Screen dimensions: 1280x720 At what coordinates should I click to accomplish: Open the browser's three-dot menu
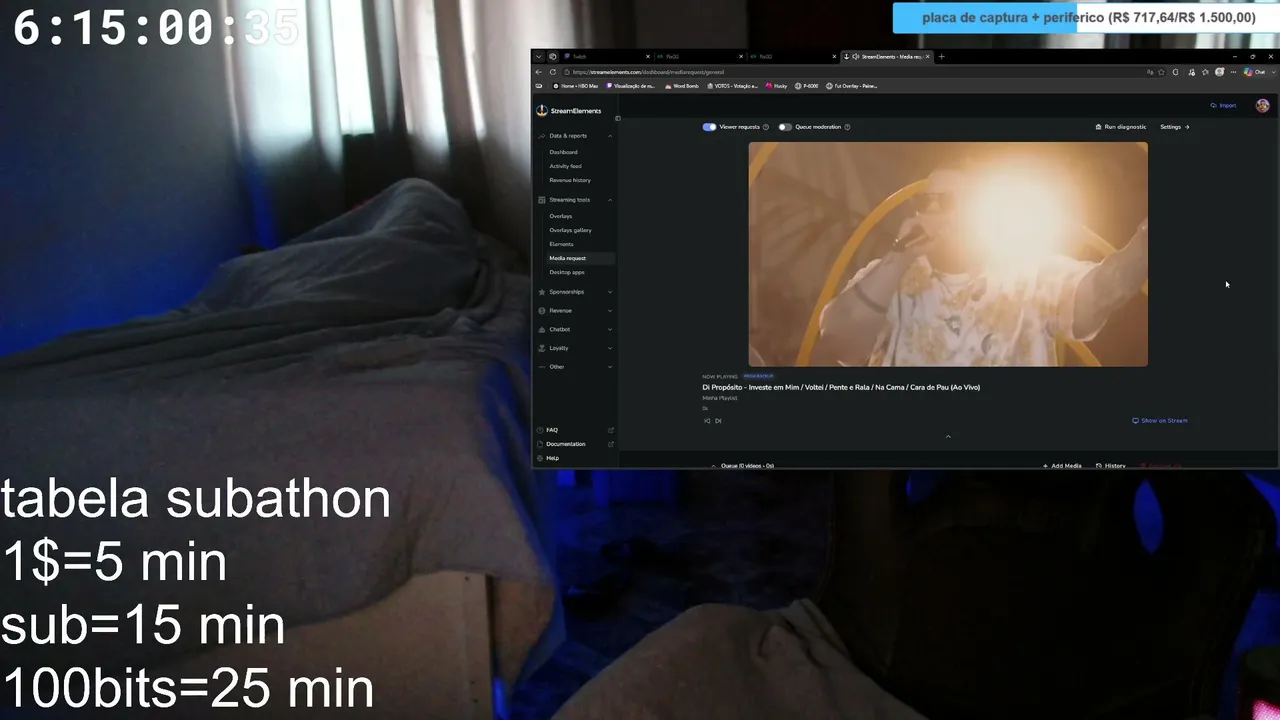point(1234,72)
